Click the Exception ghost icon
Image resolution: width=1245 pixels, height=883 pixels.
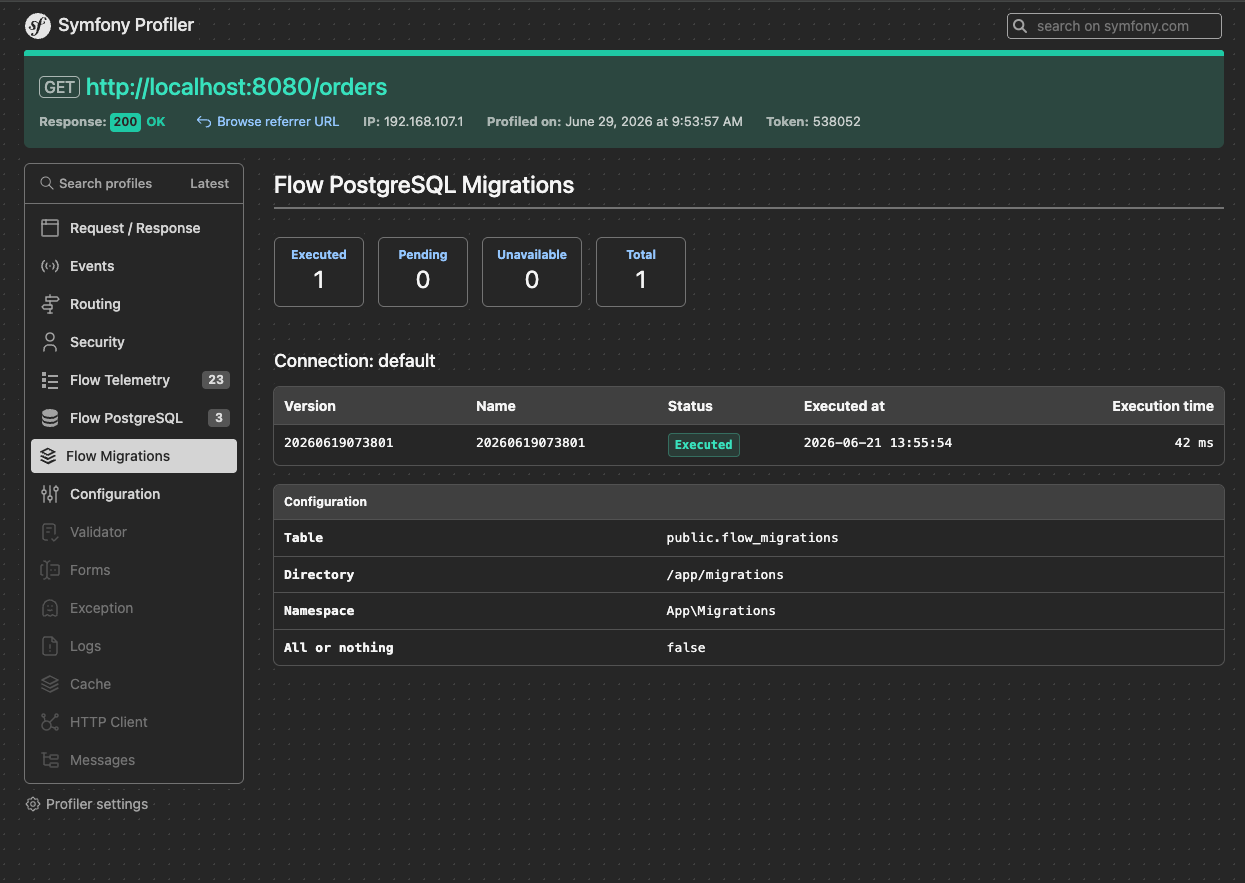pyautogui.click(x=50, y=608)
